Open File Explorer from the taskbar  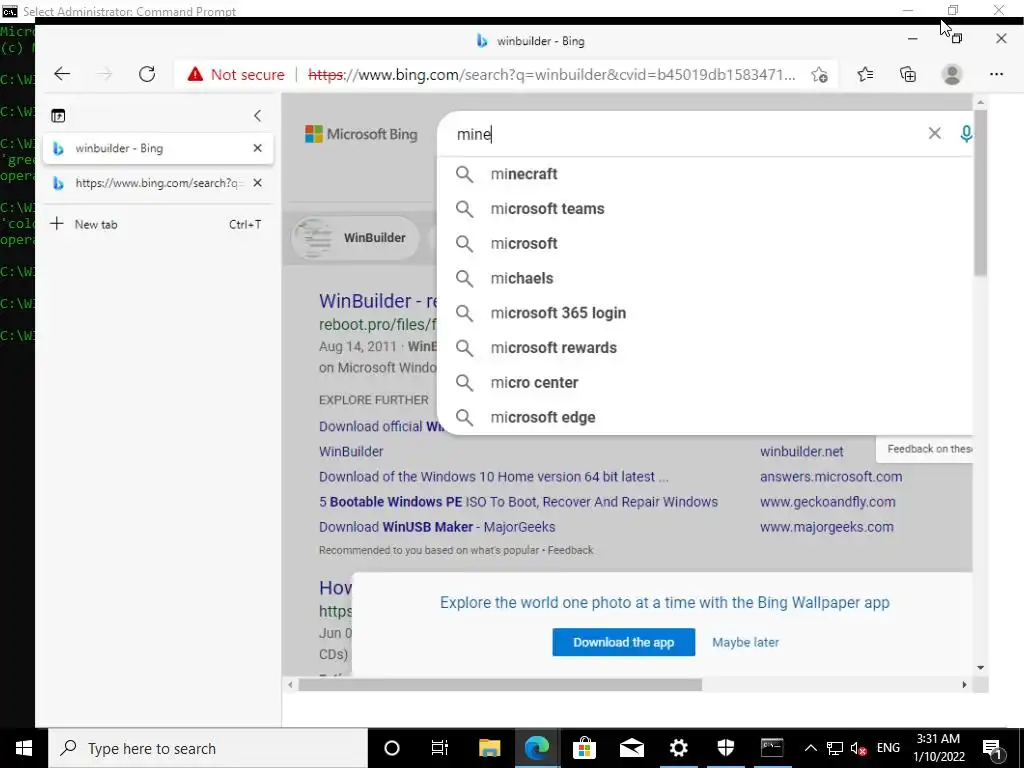pos(489,748)
